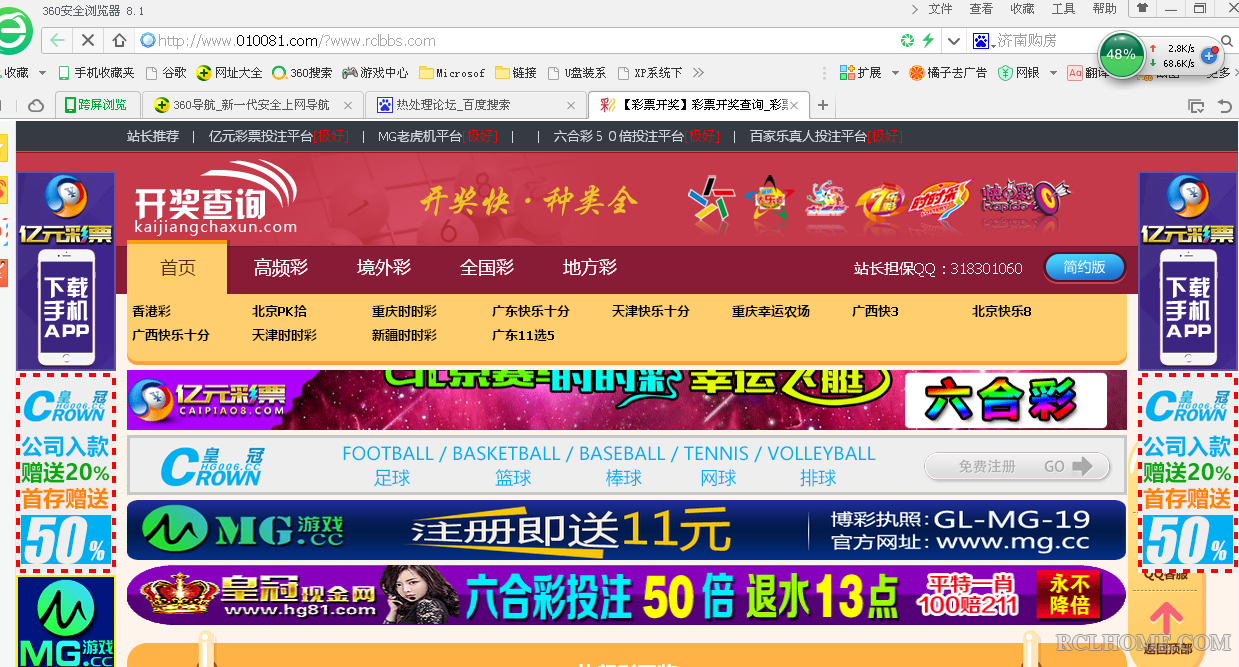Screen dimensions: 1239x667
Task: Open the 收藏 menu
Action: pos(1022,9)
